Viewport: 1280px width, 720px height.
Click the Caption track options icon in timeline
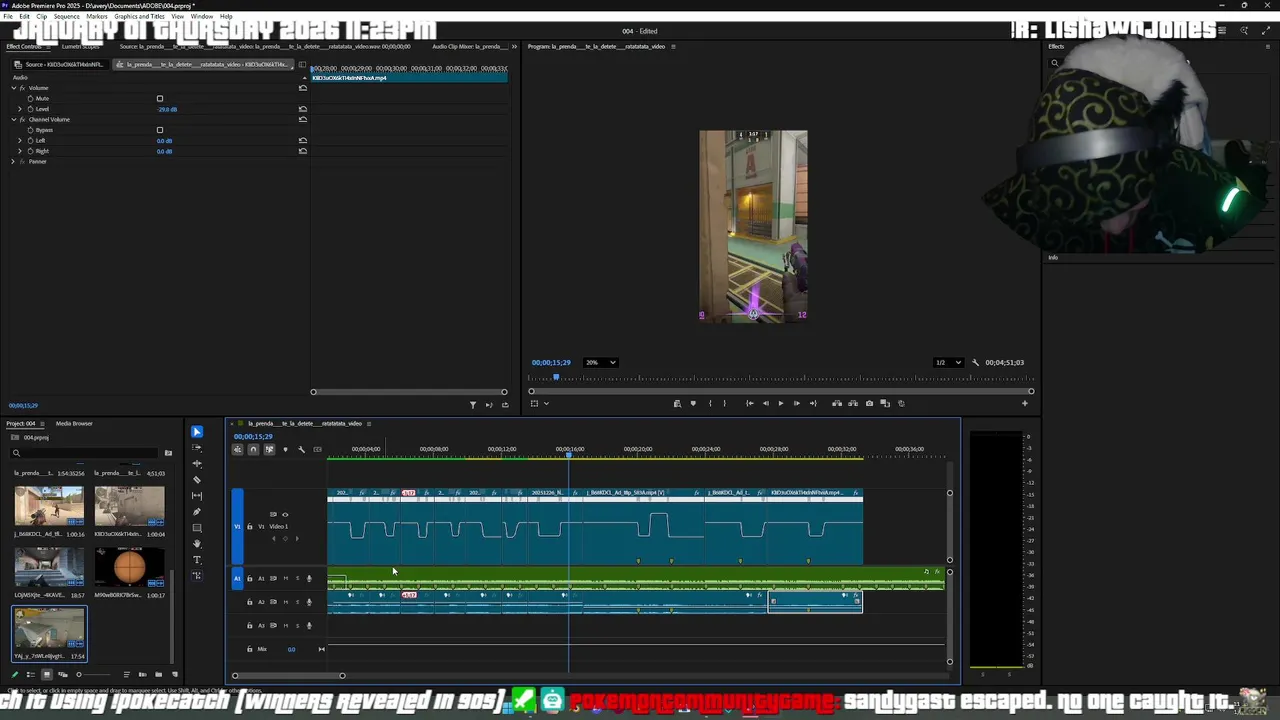(317, 449)
